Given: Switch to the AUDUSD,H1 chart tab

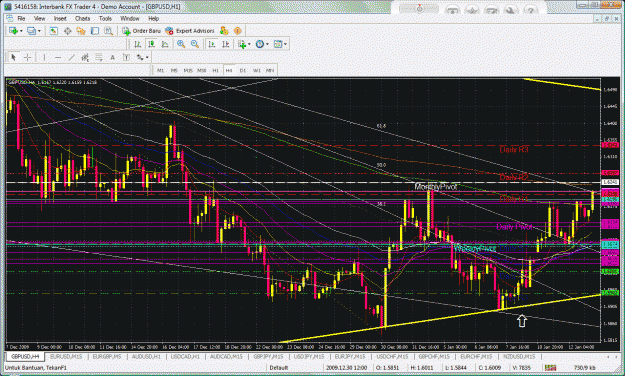Looking at the screenshot, I should click(x=146, y=356).
